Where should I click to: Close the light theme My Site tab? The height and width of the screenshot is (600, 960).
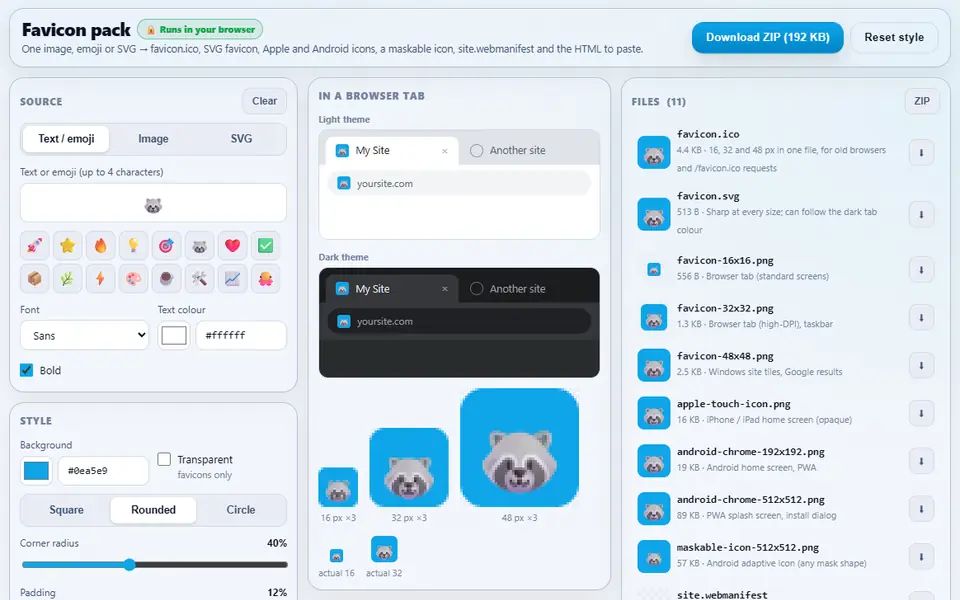click(x=445, y=151)
